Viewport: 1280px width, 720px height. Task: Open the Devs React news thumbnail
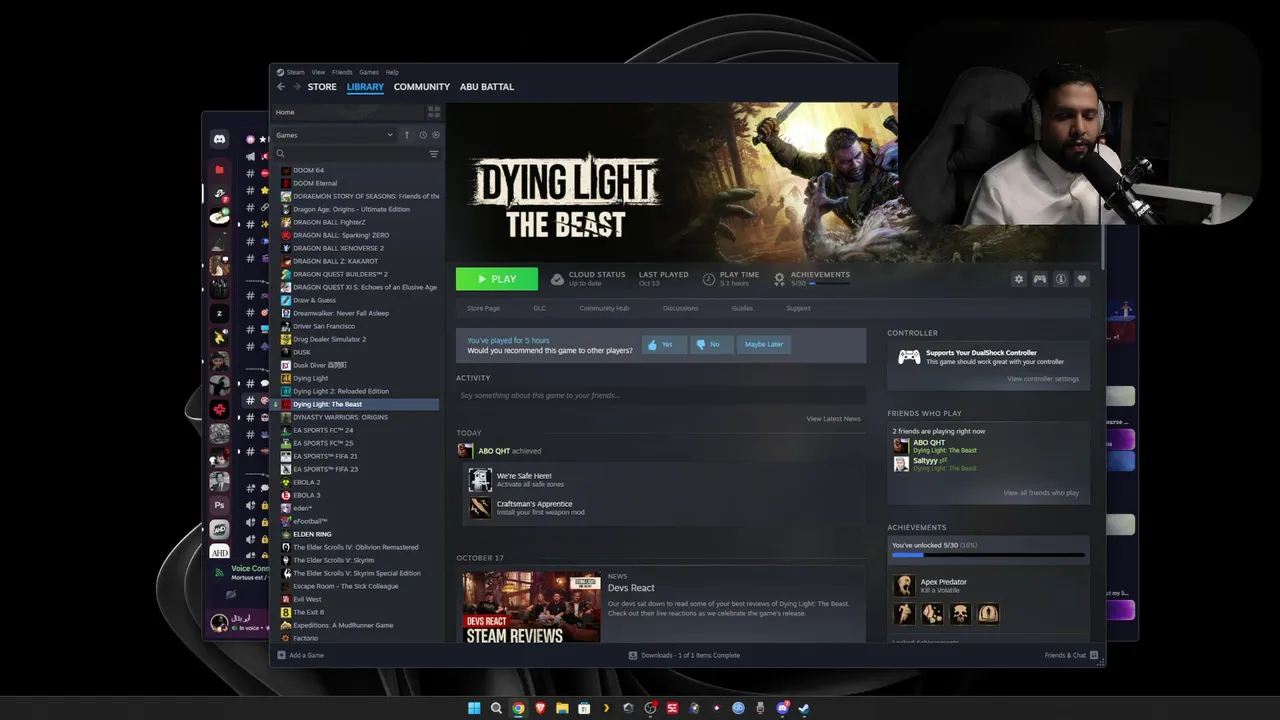pos(531,607)
